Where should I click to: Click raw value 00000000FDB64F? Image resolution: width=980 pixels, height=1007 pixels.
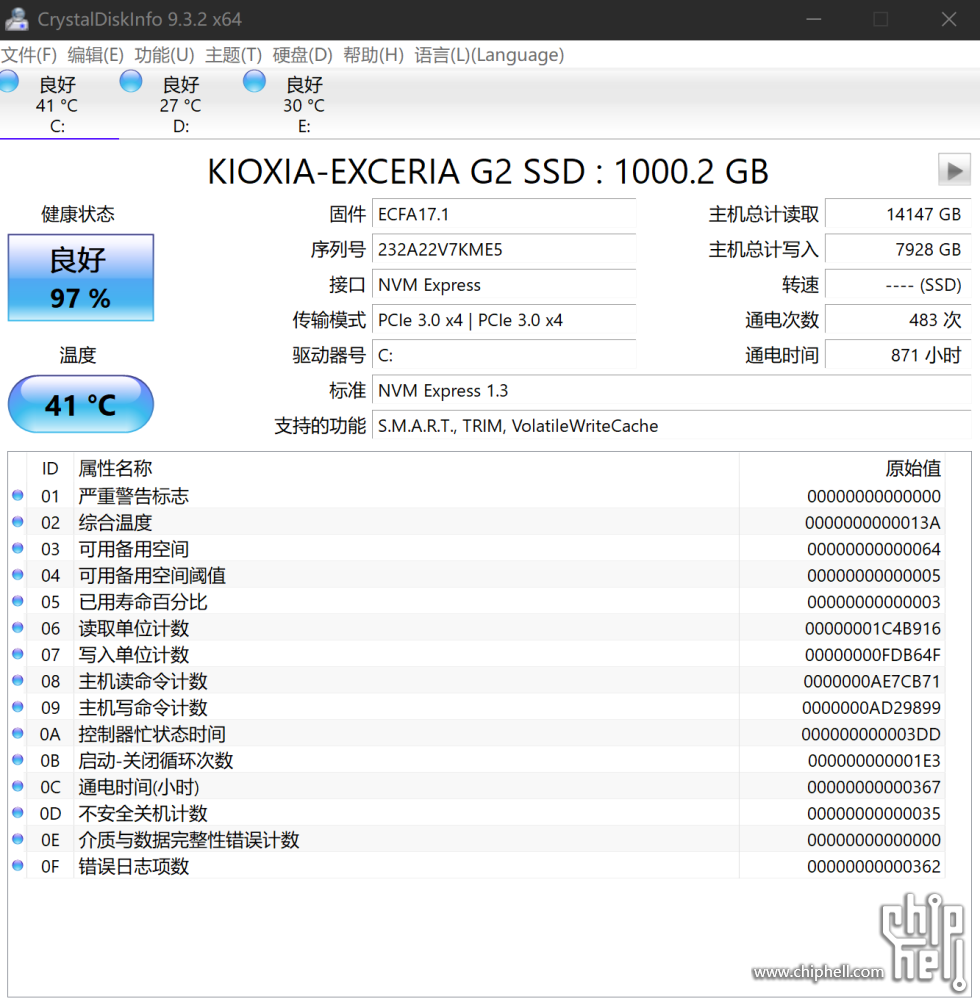tap(873, 655)
